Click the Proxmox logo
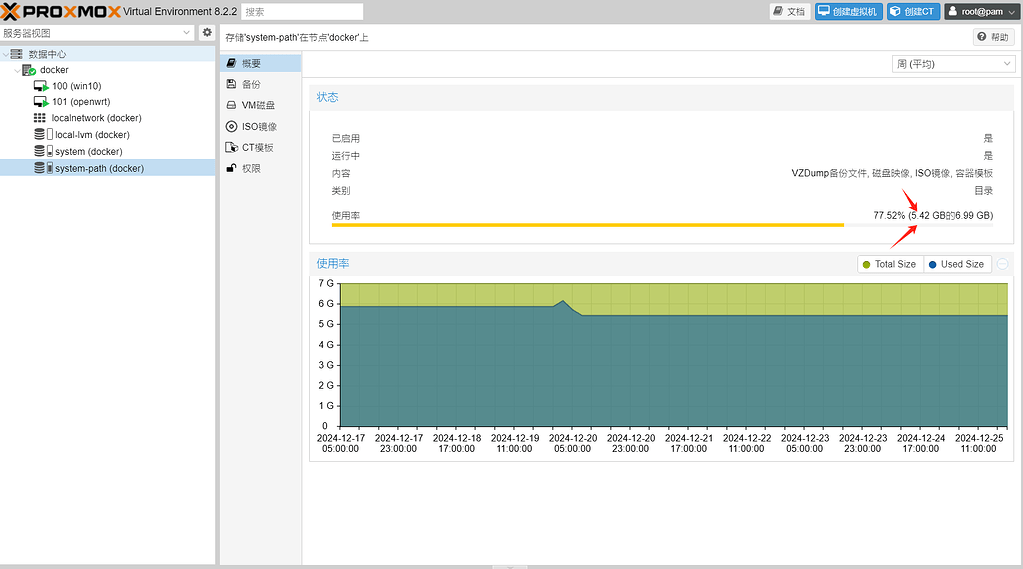The image size is (1023, 569). (61, 11)
